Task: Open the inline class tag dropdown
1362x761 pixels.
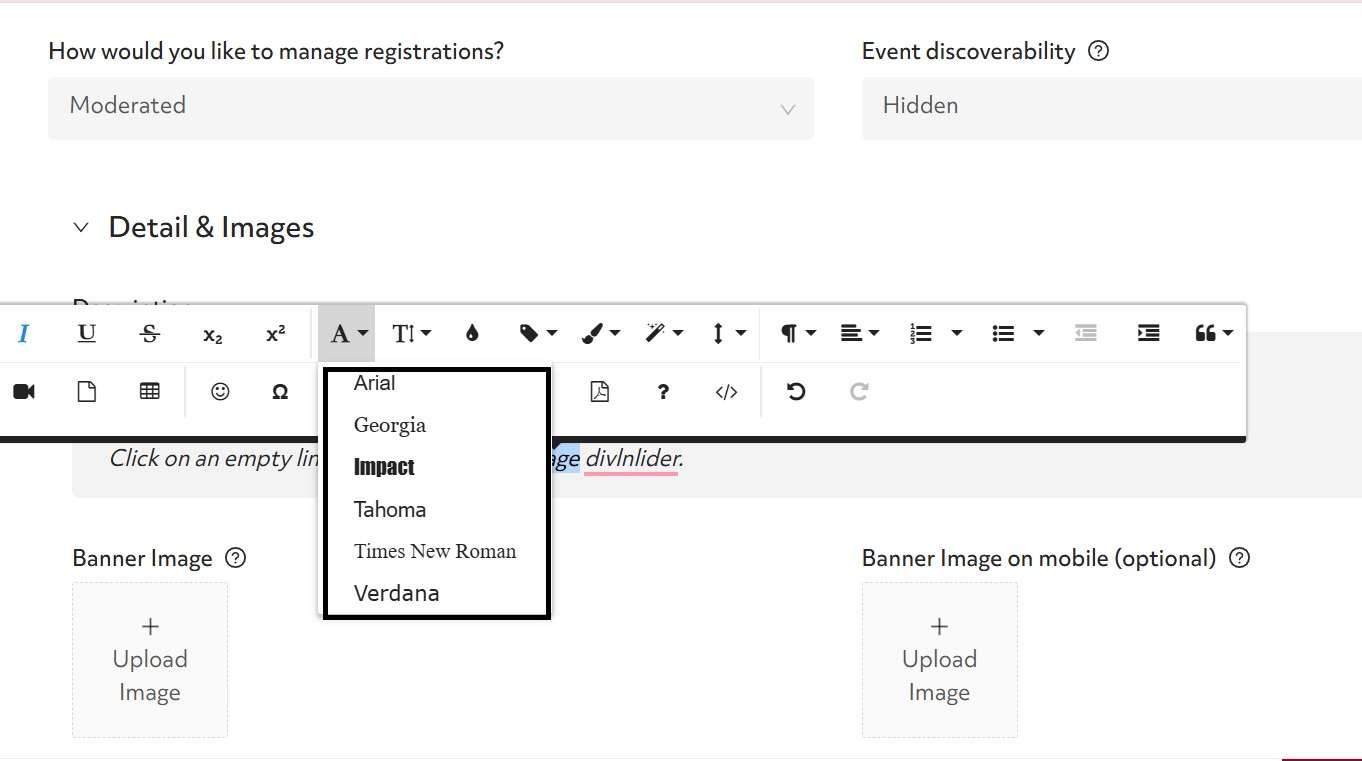Action: click(538, 333)
